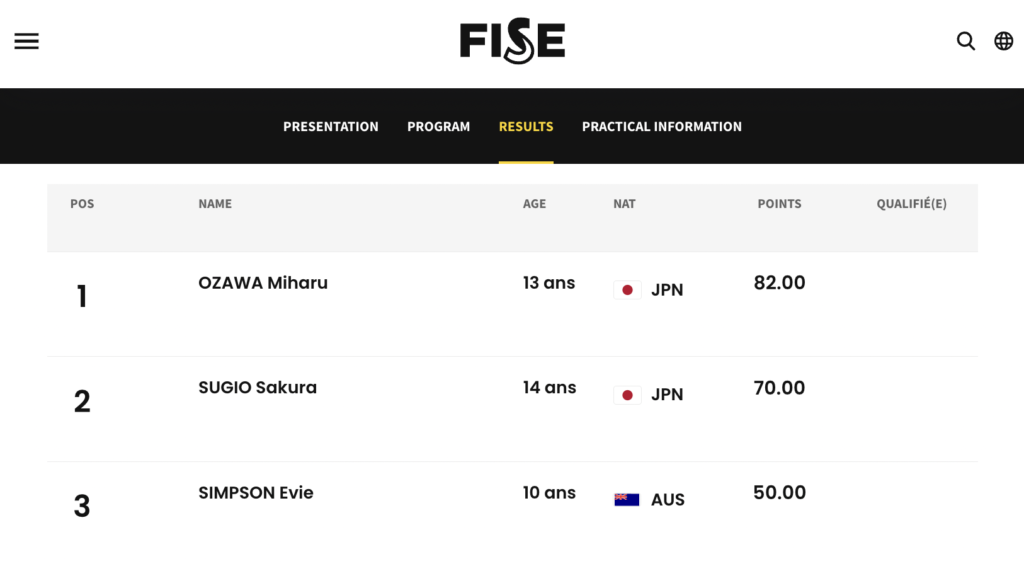Image resolution: width=1024 pixels, height=566 pixels.
Task: Go to Practical Information tab
Action: [662, 127]
